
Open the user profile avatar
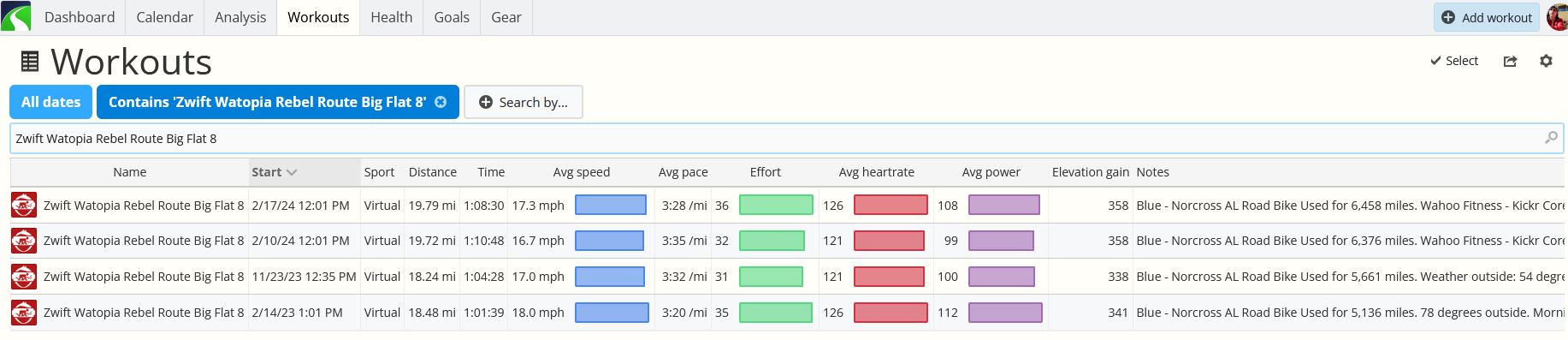coord(1558,17)
